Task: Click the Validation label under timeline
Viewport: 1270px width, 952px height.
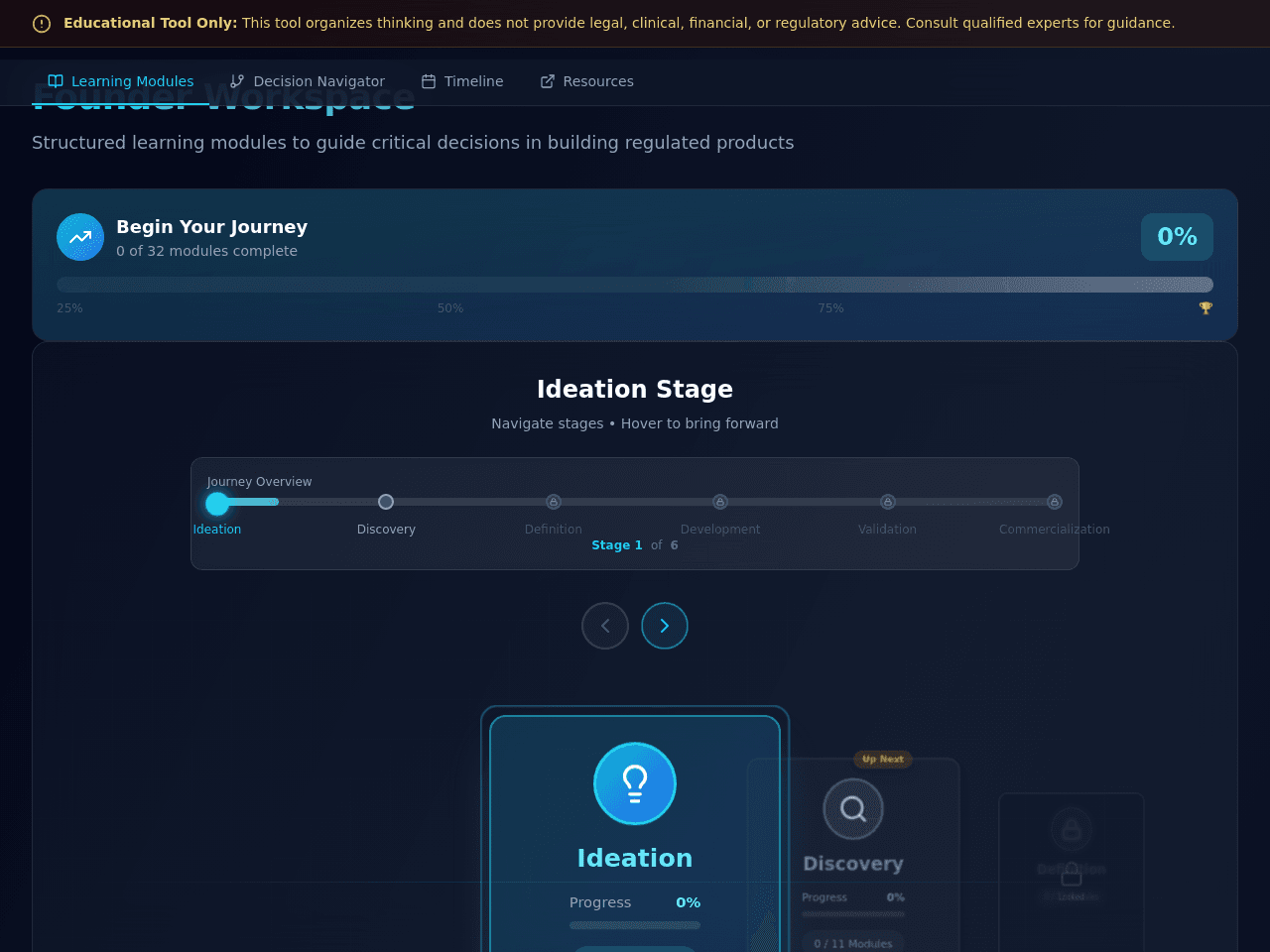Action: (888, 530)
